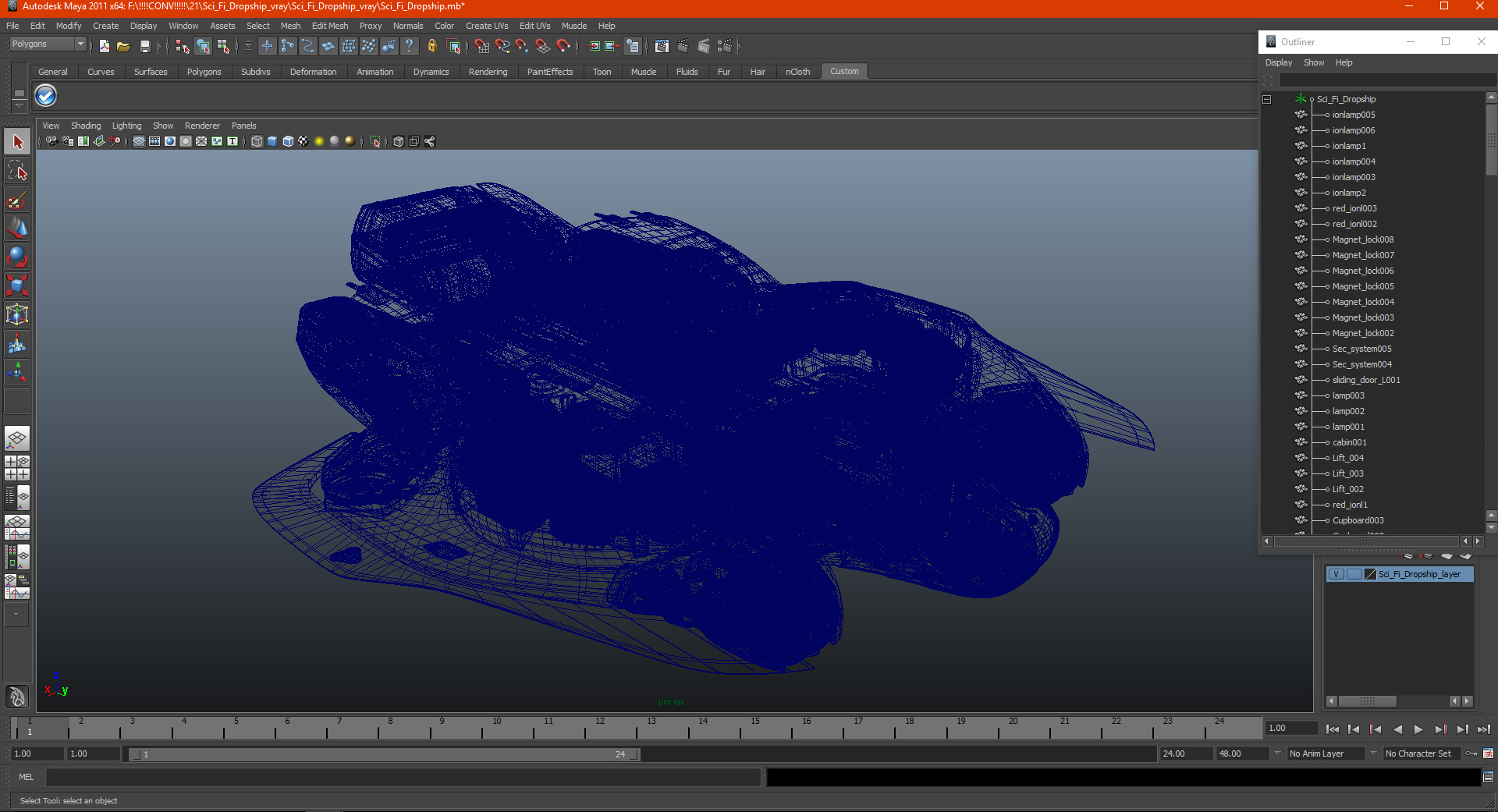Open the Mesh menu

coord(290,26)
